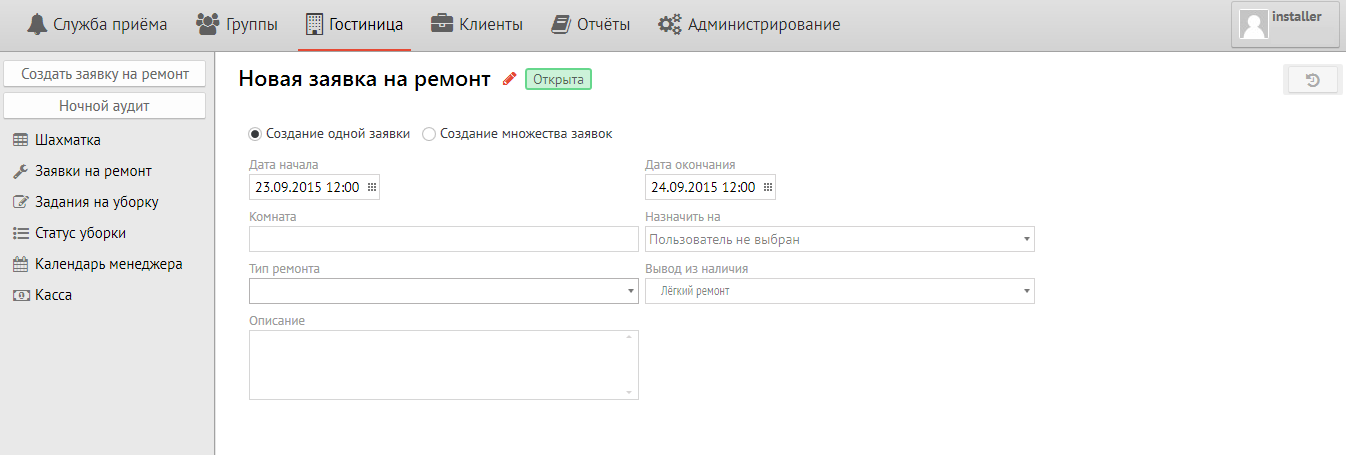Open the Служба приёма menu
The height and width of the screenshot is (455, 1346).
[98, 25]
